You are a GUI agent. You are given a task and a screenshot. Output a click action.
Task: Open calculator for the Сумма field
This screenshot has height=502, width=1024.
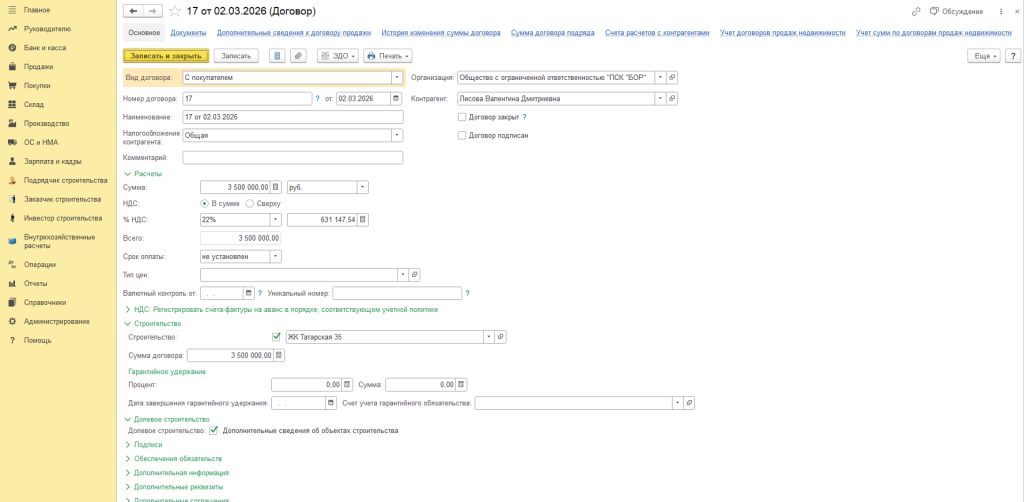pos(277,187)
